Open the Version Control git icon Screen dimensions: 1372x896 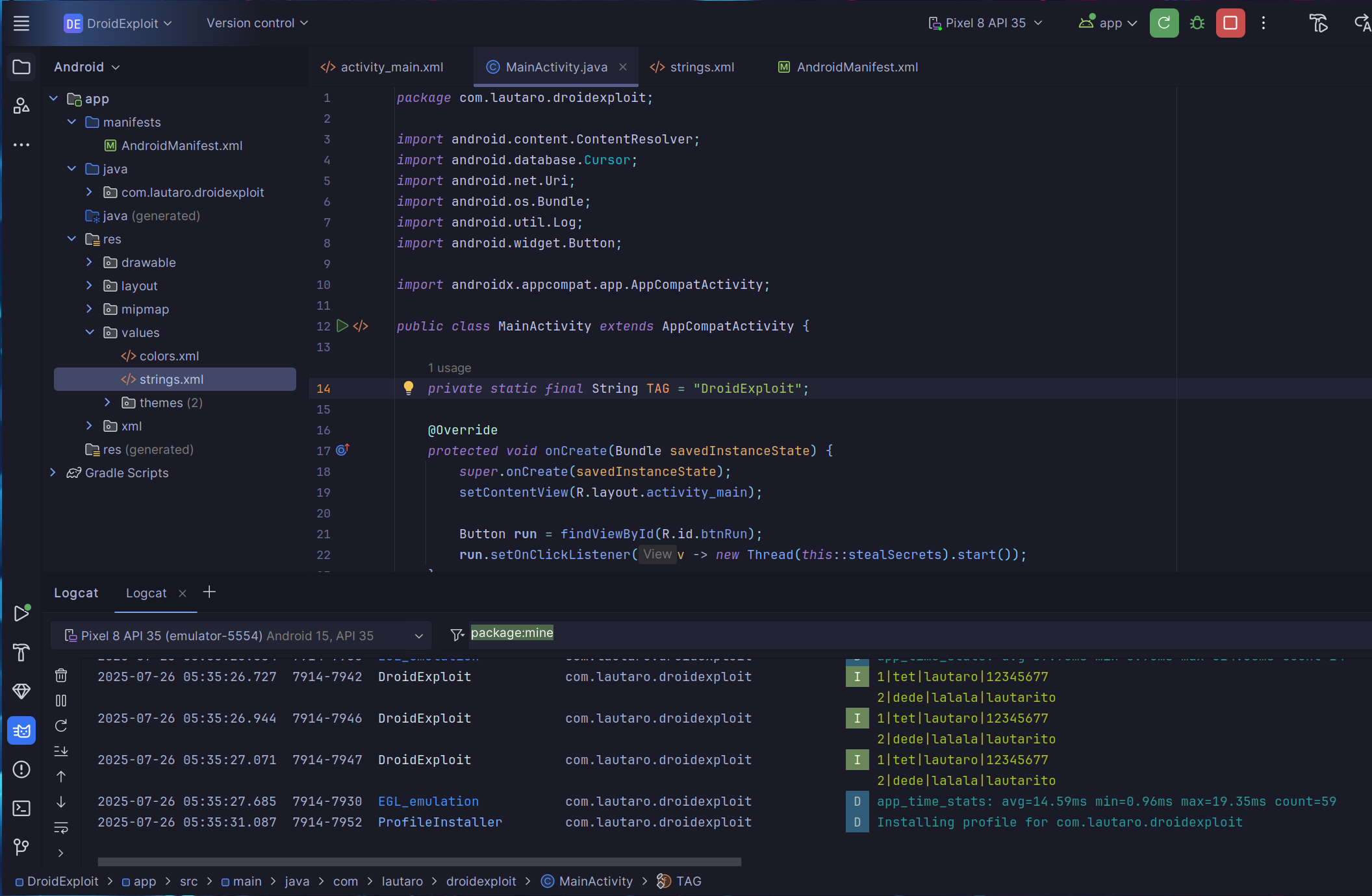pyautogui.click(x=21, y=847)
